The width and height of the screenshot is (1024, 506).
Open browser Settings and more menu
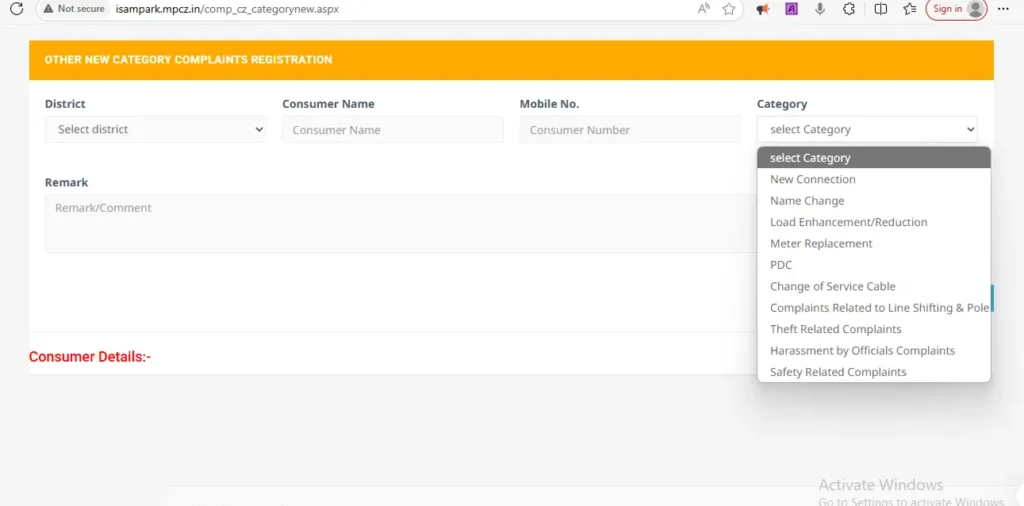(x=1003, y=9)
